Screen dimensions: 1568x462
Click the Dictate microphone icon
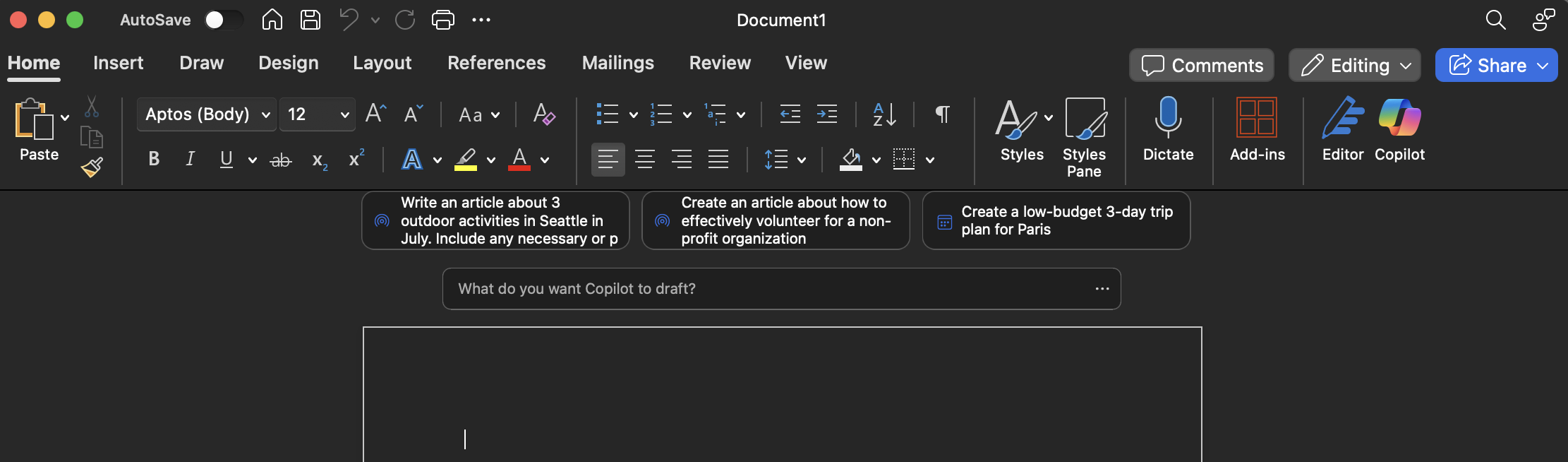tap(1168, 118)
